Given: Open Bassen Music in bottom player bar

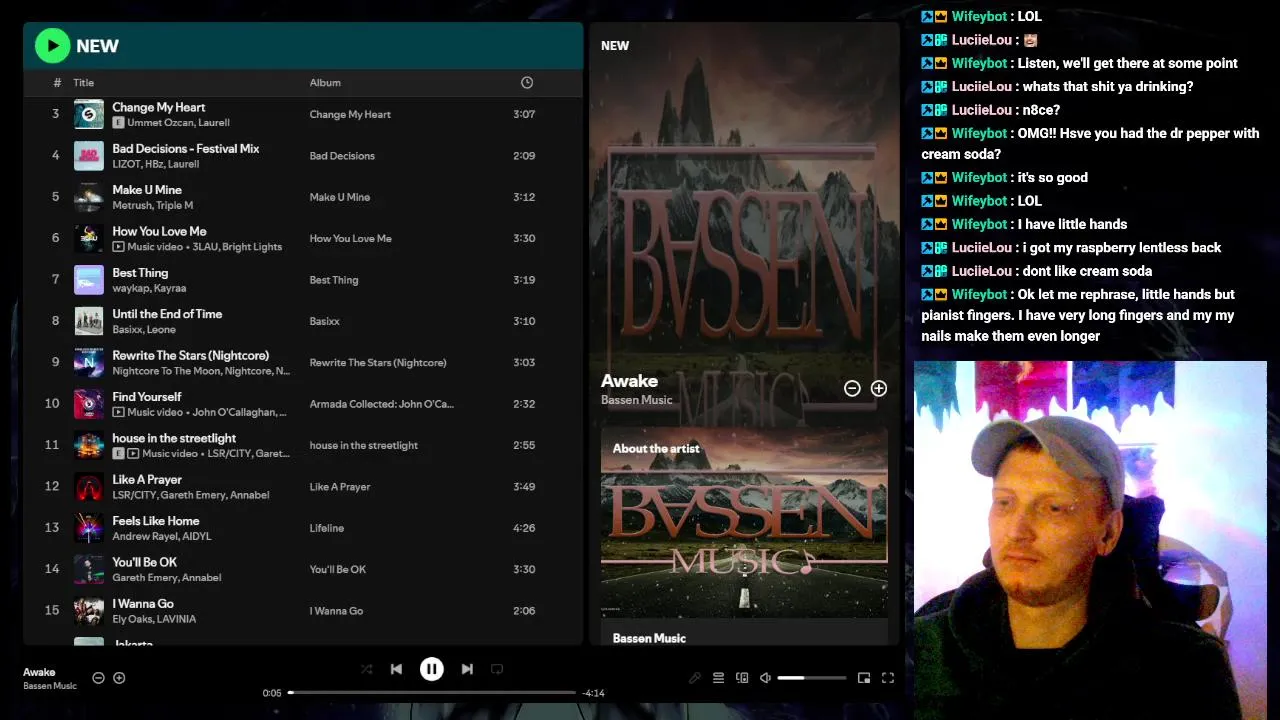Looking at the screenshot, I should [50, 686].
